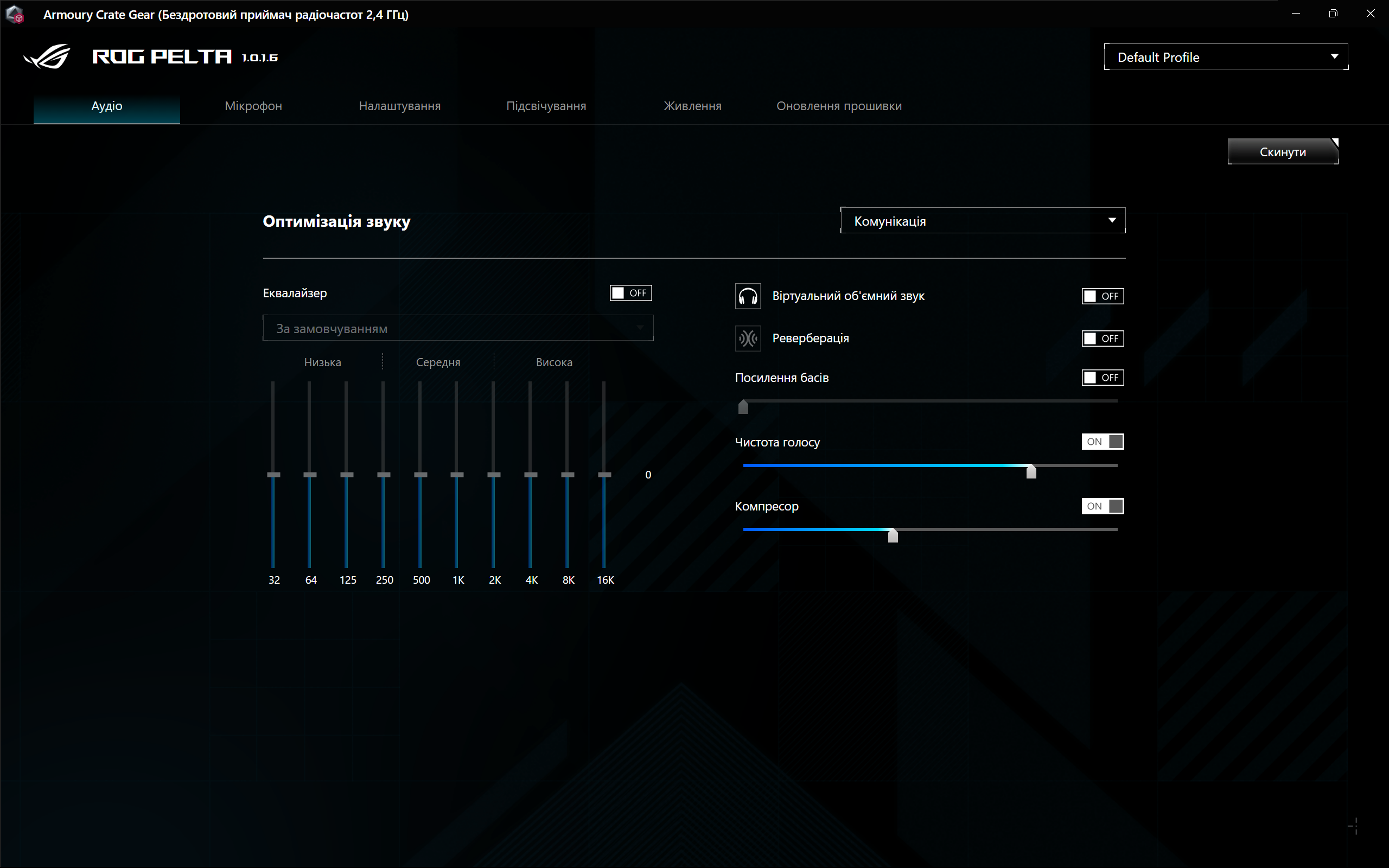Switch to the Аудіо tab
This screenshot has width=1389, height=868.
point(107,106)
